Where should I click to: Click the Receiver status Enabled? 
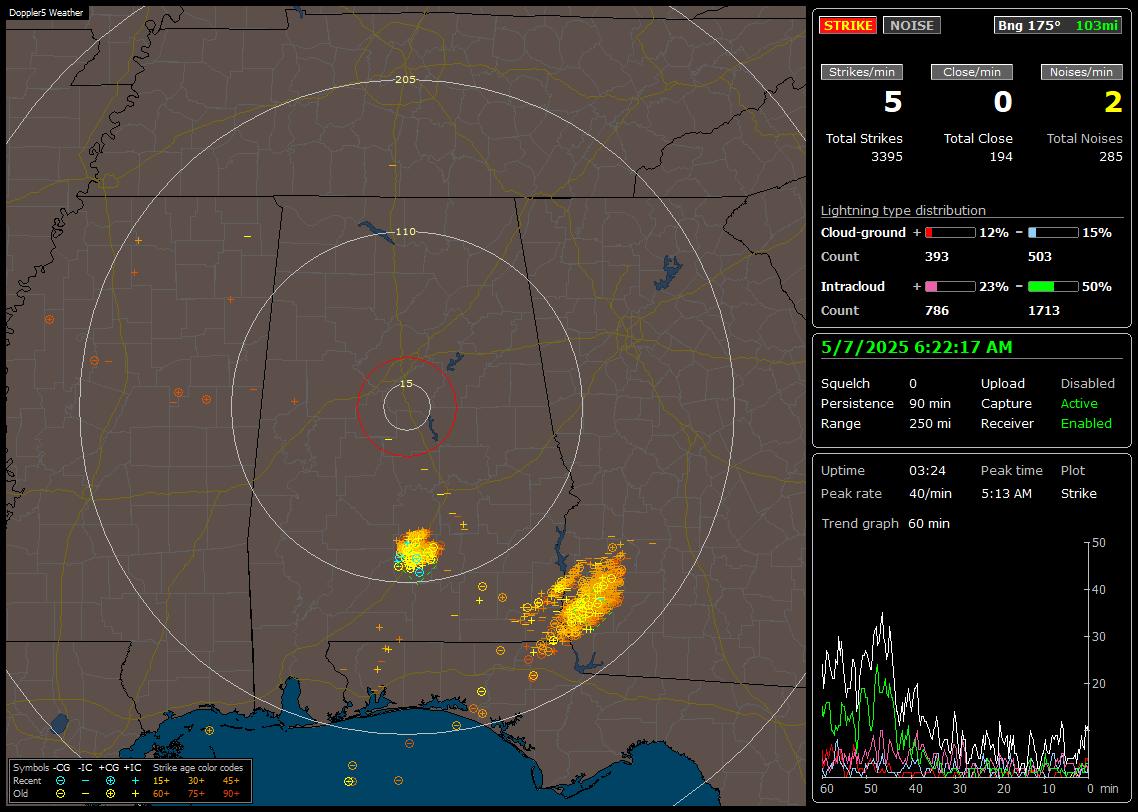[1086, 424]
